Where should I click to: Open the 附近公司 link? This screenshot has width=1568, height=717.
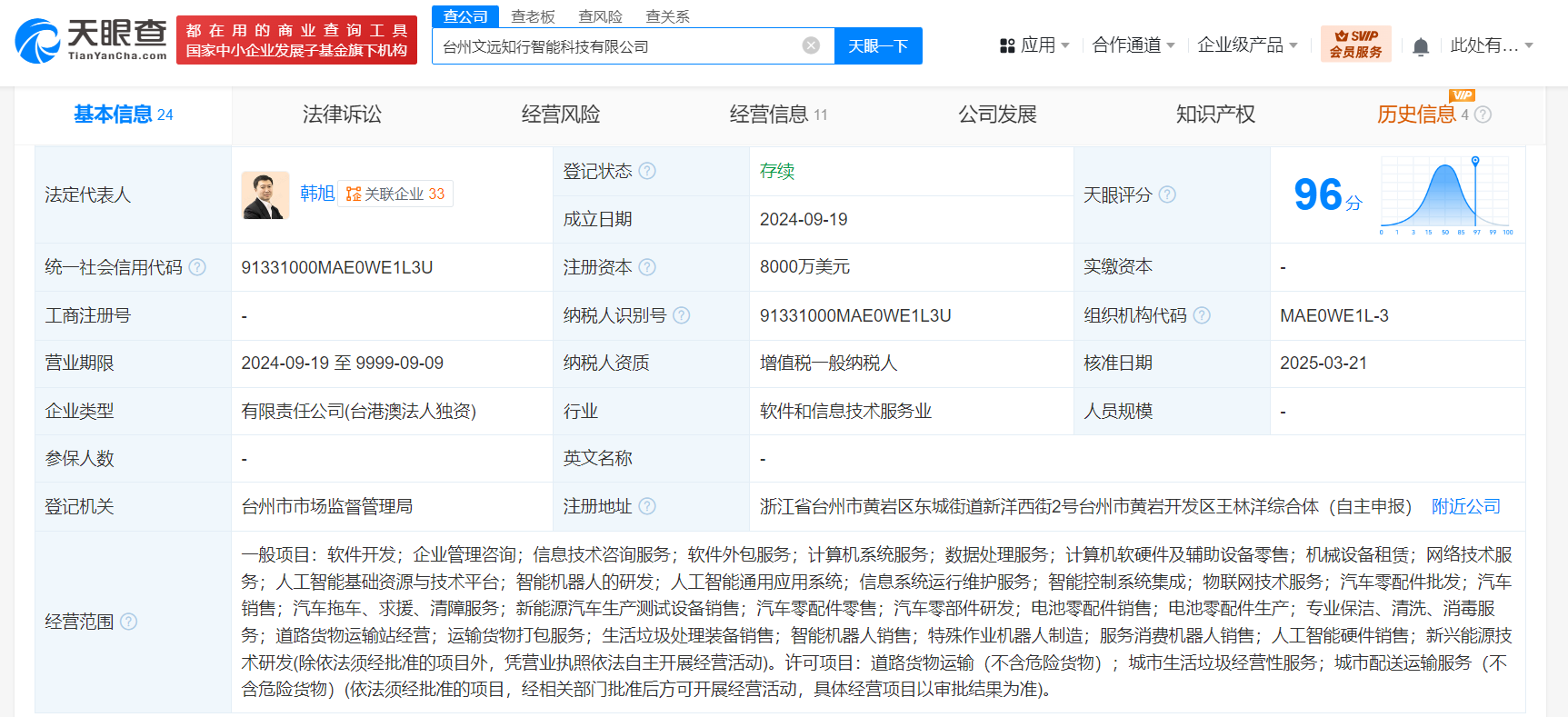click(x=1465, y=506)
